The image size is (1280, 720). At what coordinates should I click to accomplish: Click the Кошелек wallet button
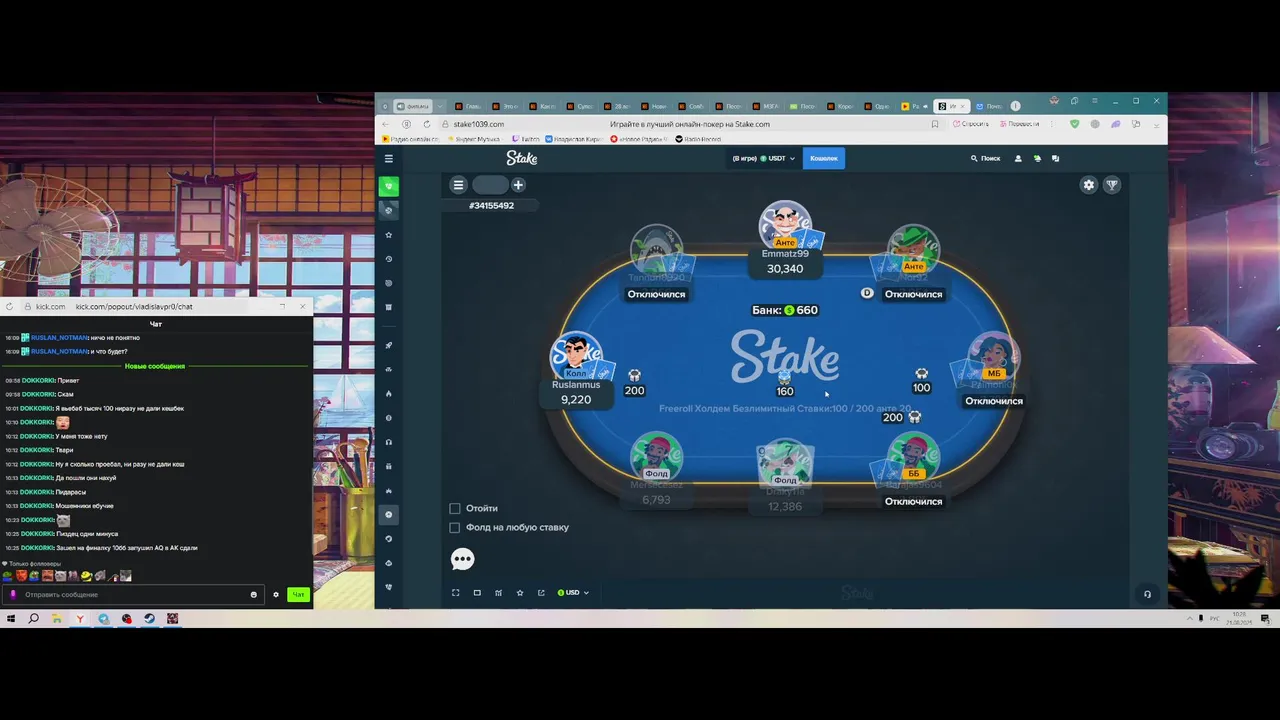coord(824,158)
